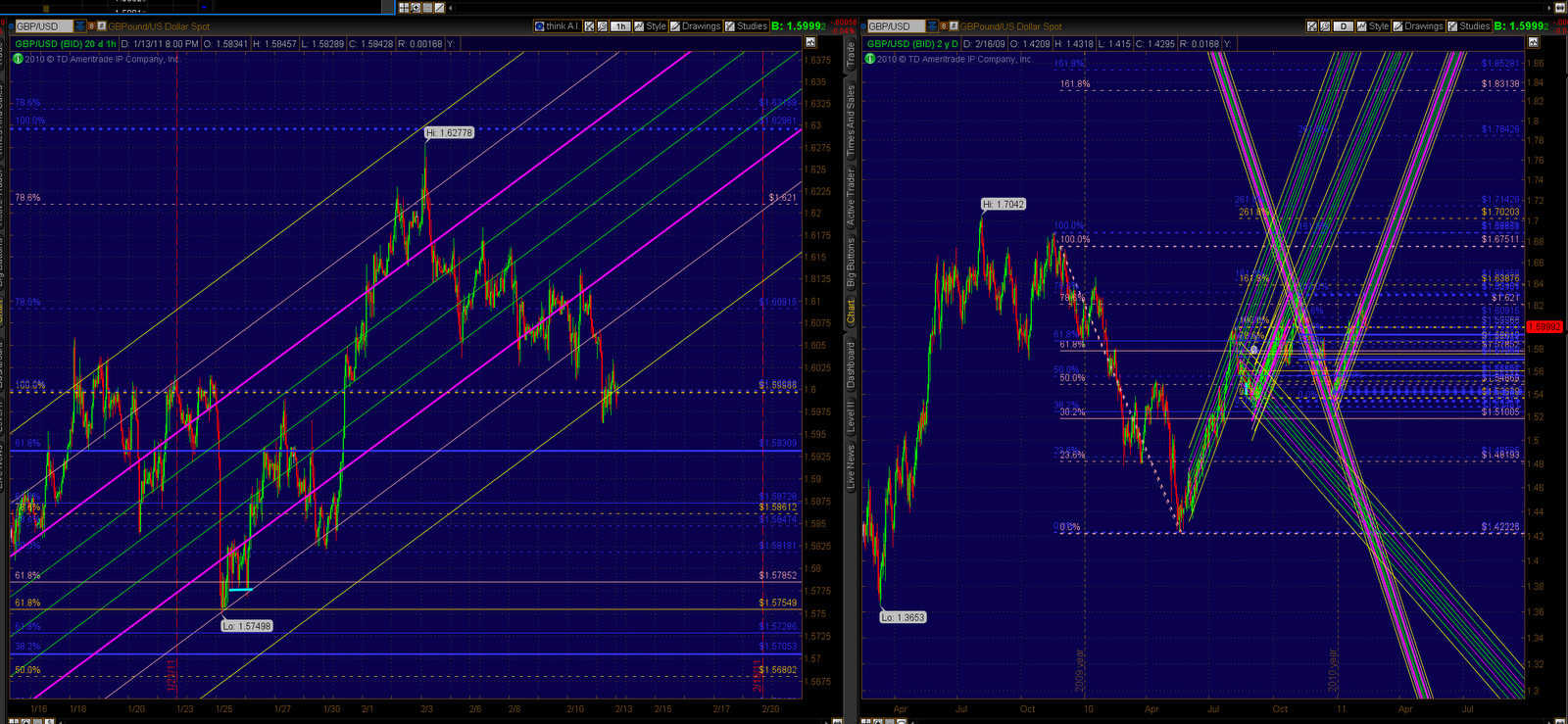This screenshot has width=1568, height=724.
Task: Click the $1.83138 161.8% label in right chart
Action: click(x=1500, y=84)
